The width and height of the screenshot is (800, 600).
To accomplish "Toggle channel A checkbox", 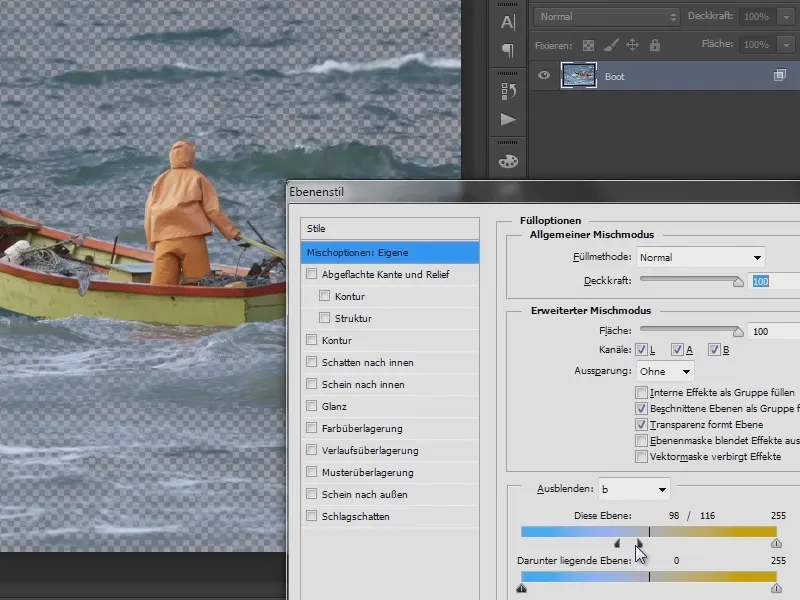I will click(677, 349).
